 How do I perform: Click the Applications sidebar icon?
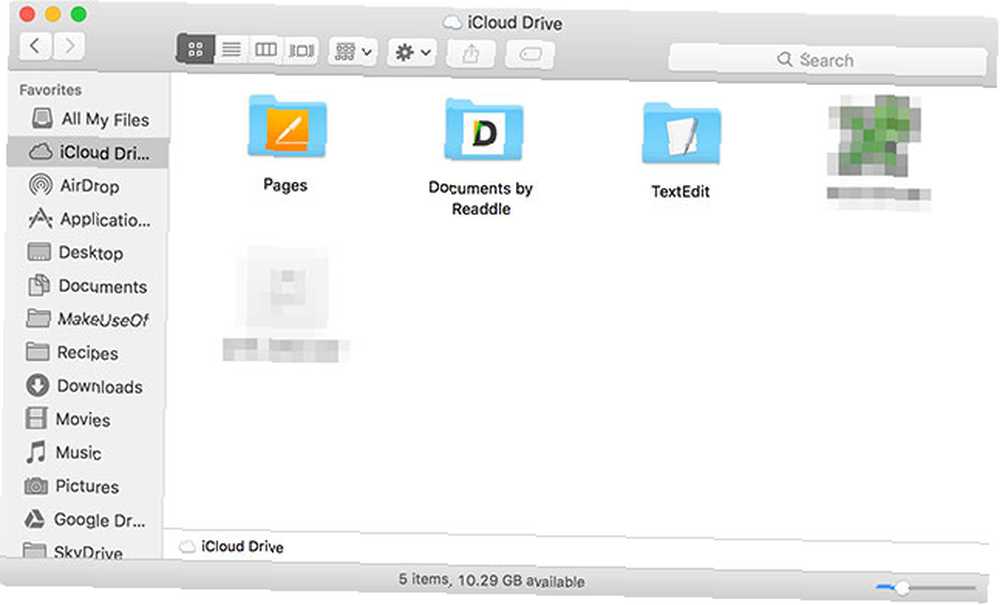coord(40,218)
